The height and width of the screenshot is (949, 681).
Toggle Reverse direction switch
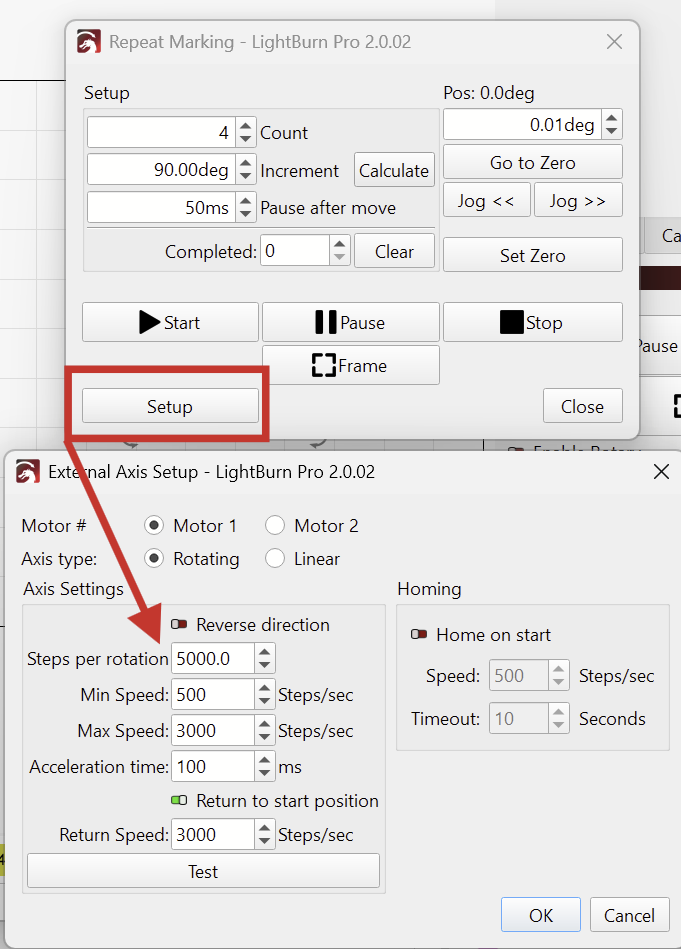(179, 624)
